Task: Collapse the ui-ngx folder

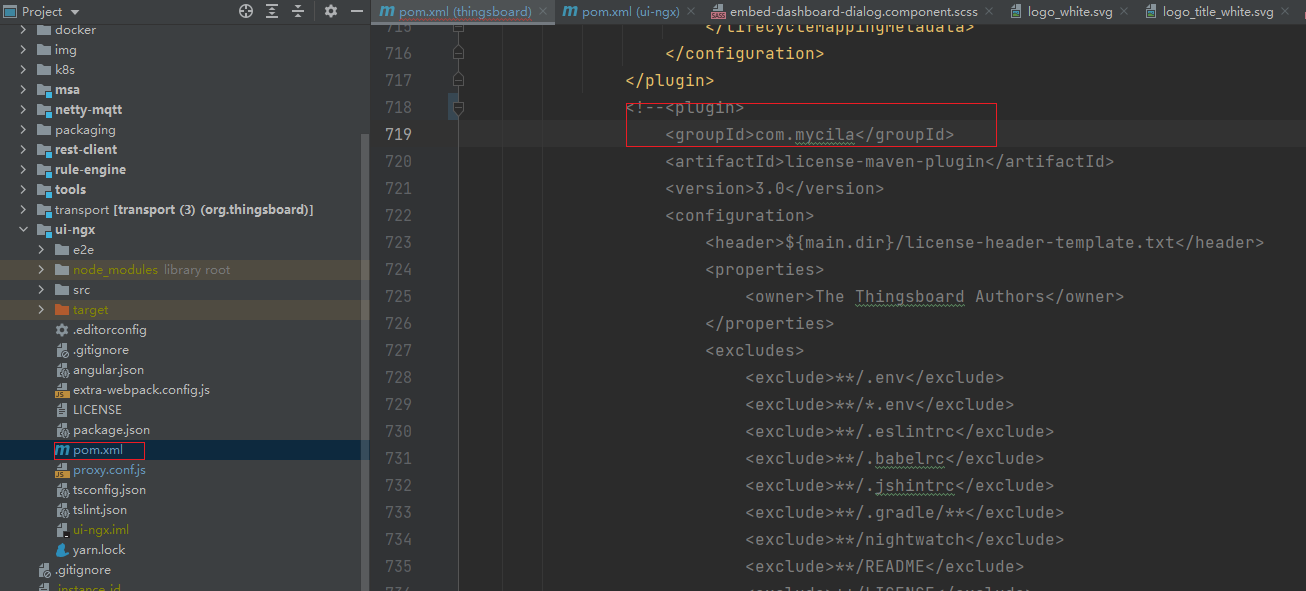Action: coord(24,230)
